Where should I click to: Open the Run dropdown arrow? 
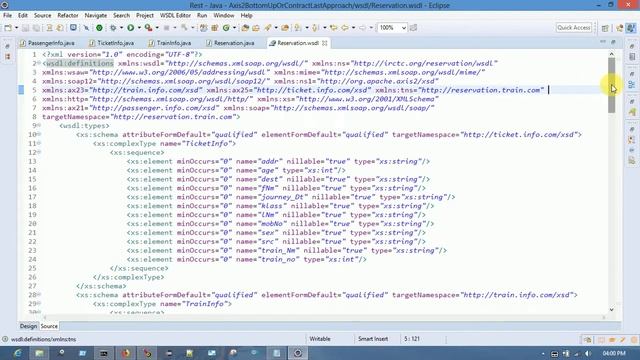pos(139,28)
